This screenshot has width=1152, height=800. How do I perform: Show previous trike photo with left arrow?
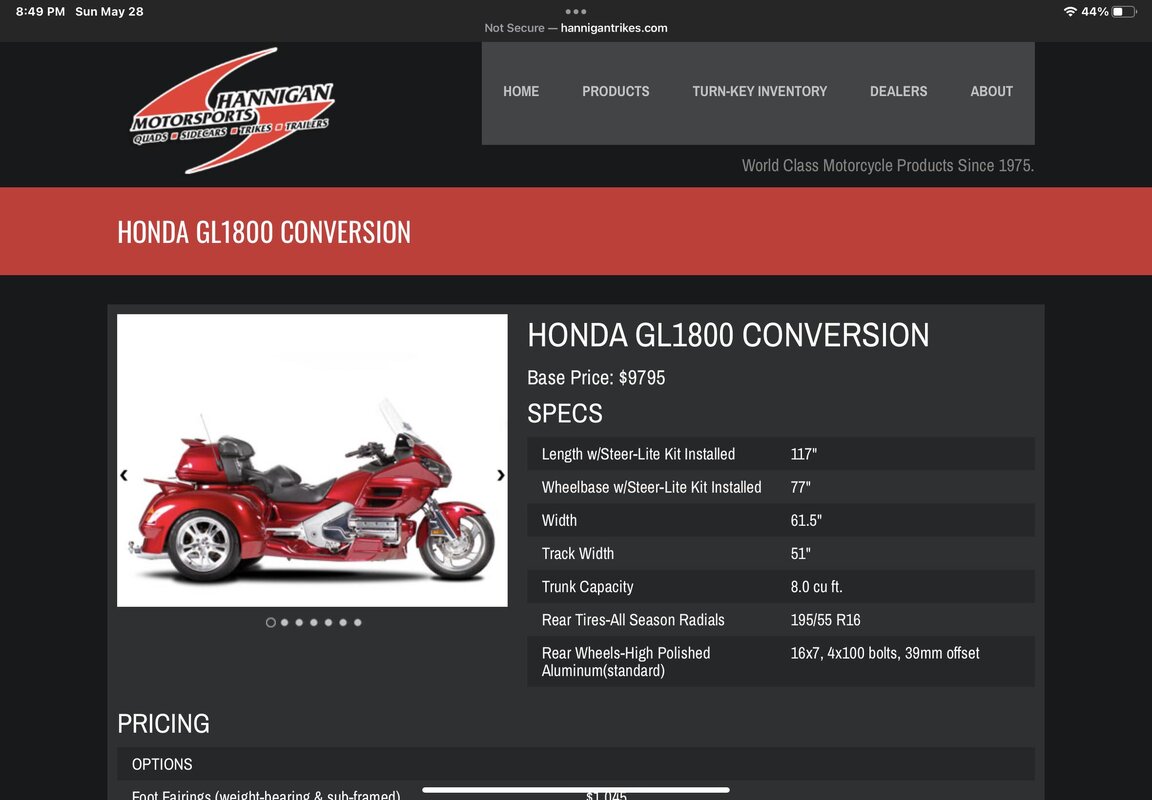123,475
